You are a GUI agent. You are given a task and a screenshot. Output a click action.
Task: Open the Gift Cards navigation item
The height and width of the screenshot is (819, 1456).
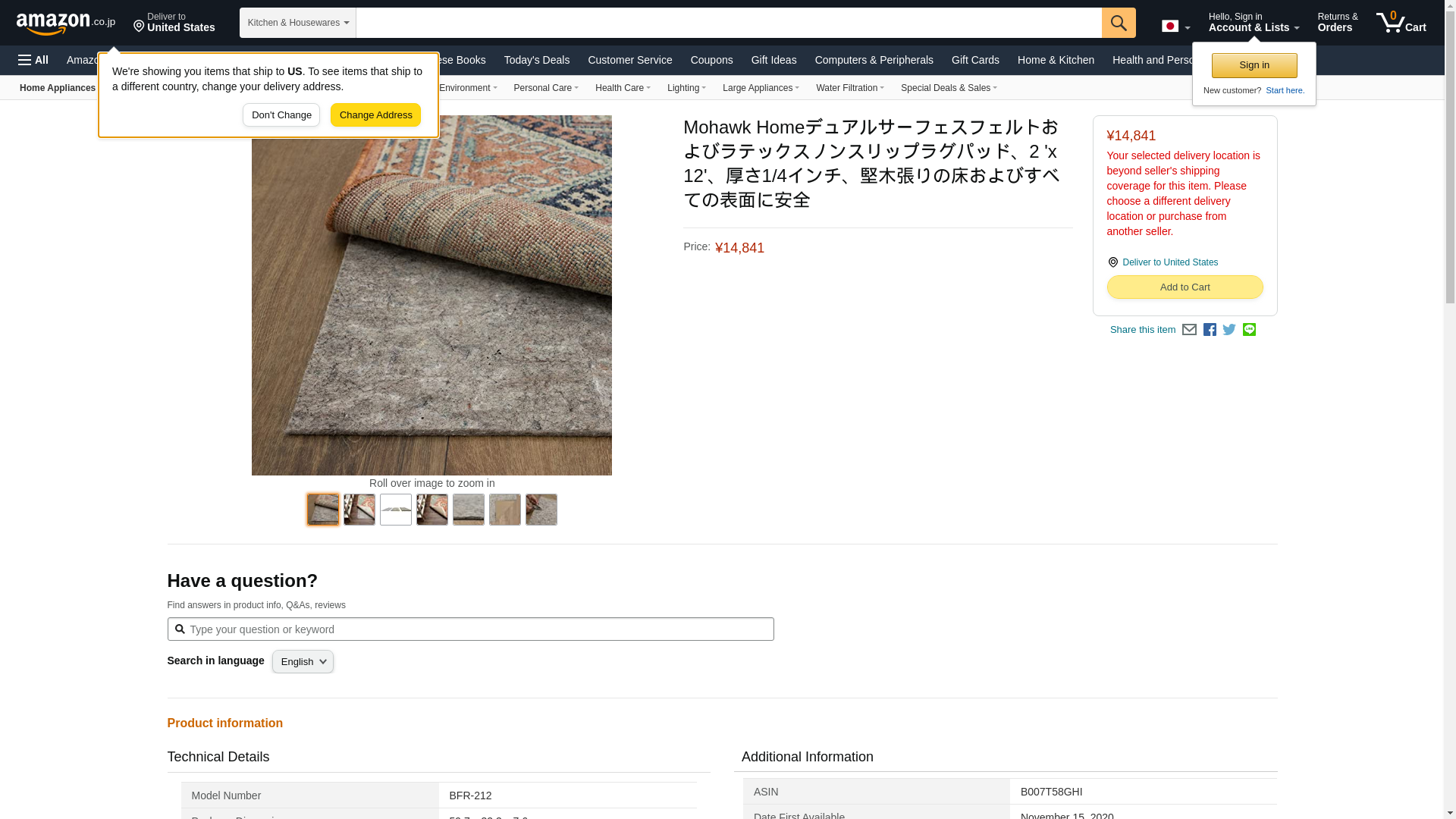click(974, 60)
